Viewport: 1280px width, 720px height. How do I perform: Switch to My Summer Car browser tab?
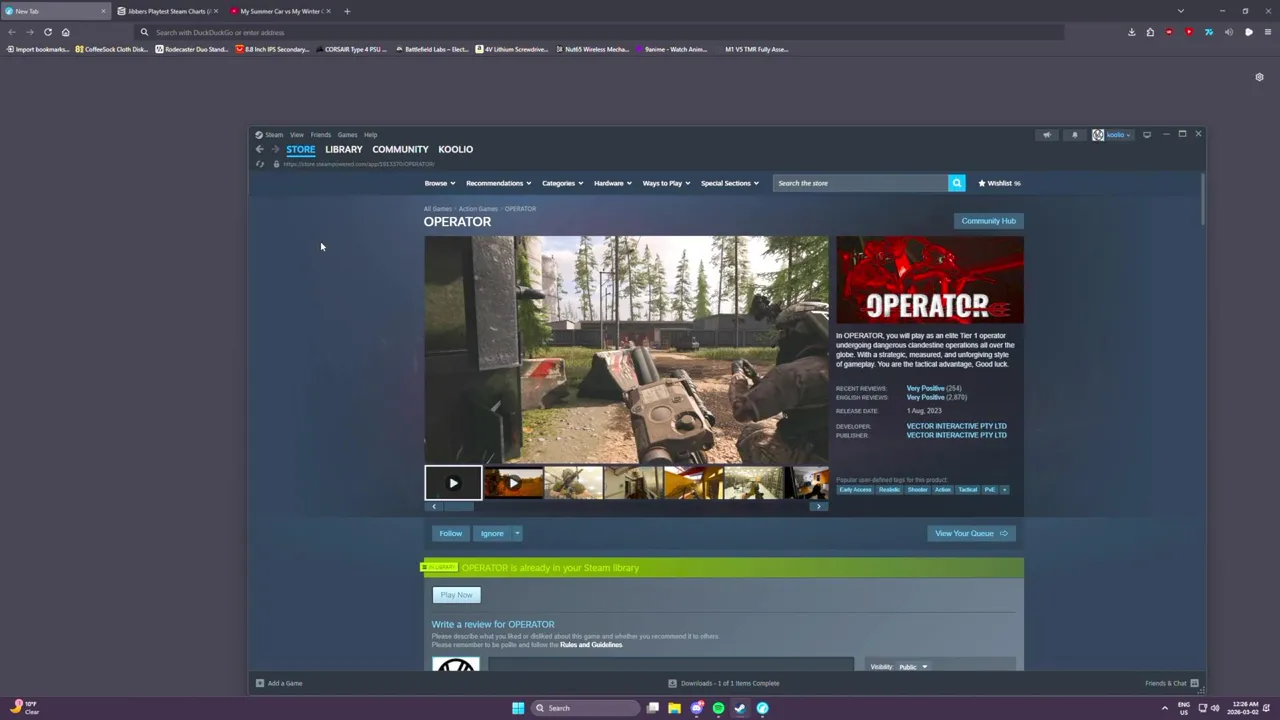[x=280, y=11]
